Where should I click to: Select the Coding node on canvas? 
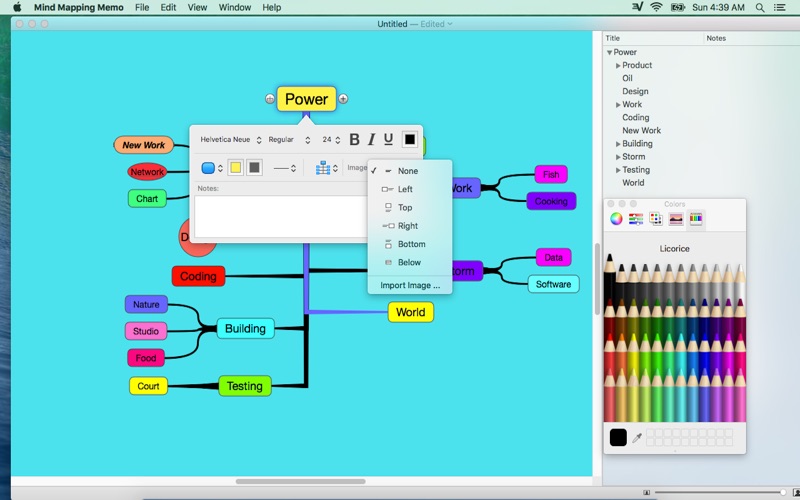(x=198, y=277)
